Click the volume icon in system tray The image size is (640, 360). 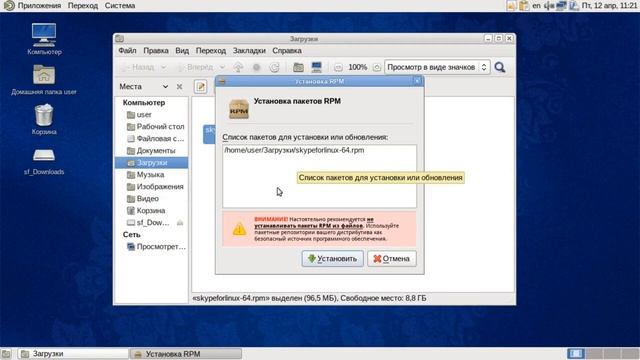[x=549, y=6]
